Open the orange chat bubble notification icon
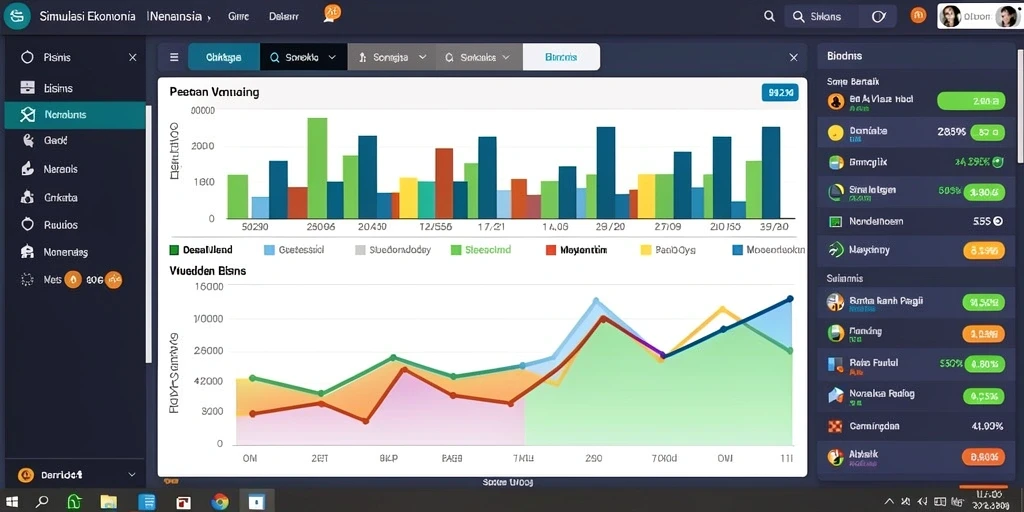Viewport: 1024px width, 512px height. 332,13
